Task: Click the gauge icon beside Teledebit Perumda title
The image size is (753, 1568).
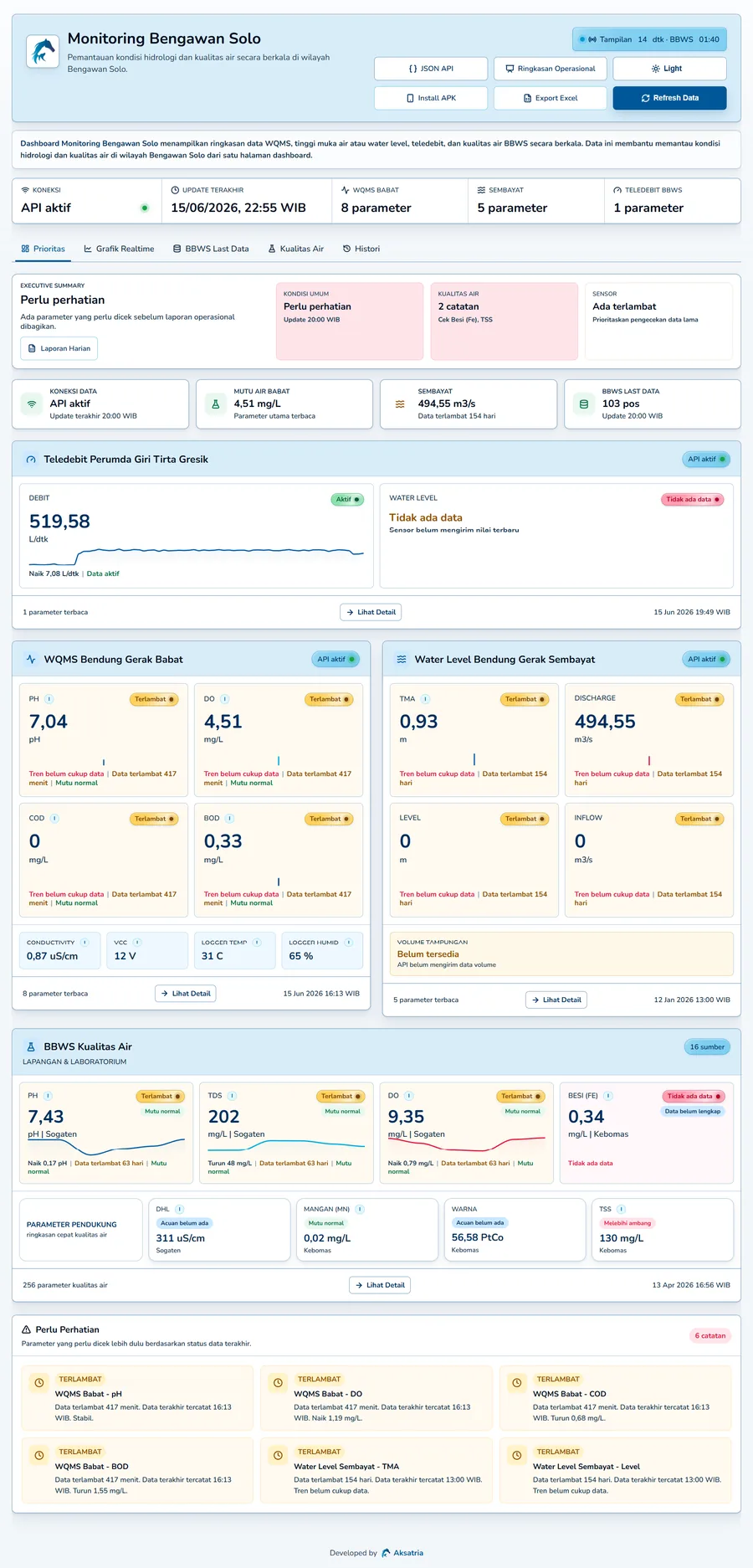Action: 31,460
